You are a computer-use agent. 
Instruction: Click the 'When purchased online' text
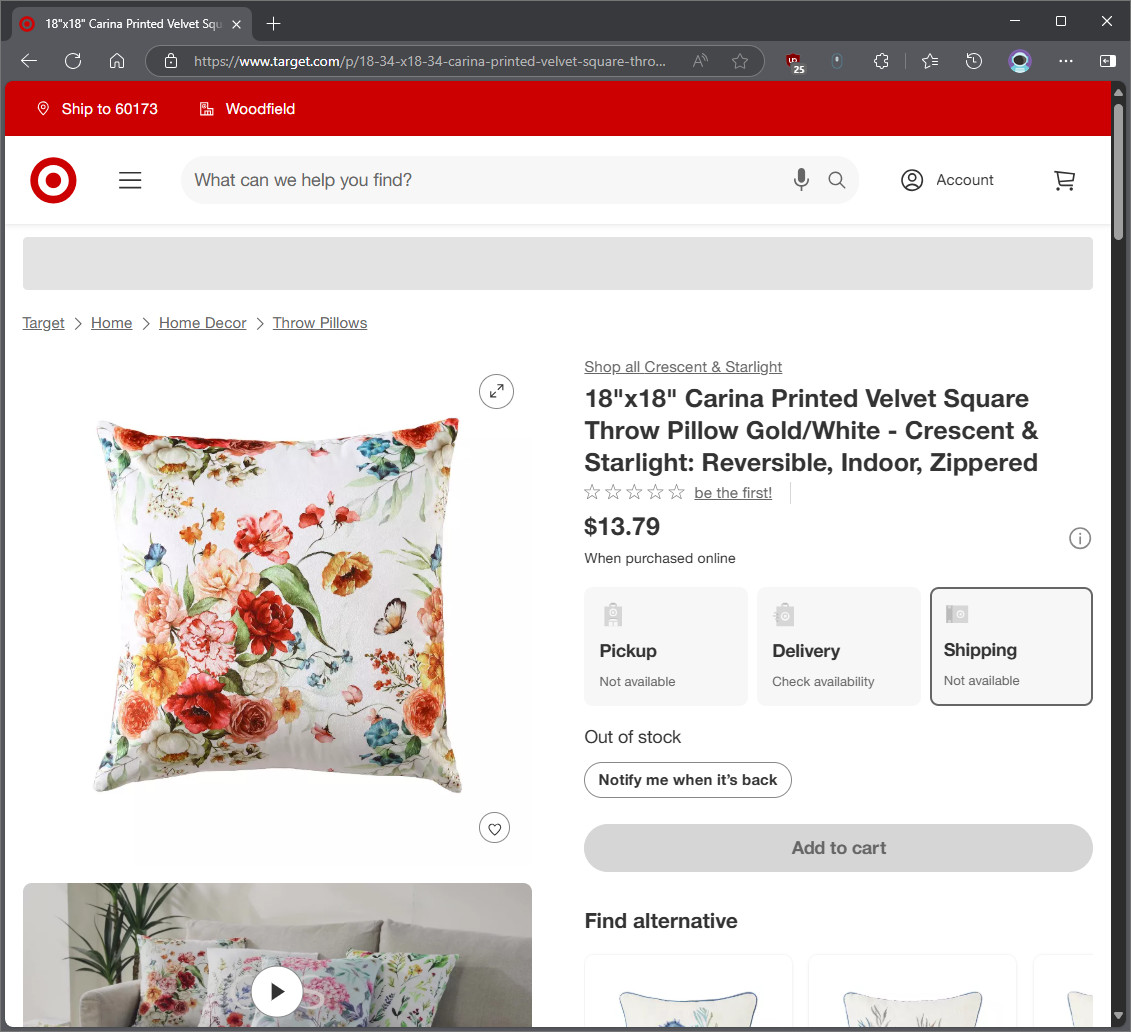tap(660, 558)
